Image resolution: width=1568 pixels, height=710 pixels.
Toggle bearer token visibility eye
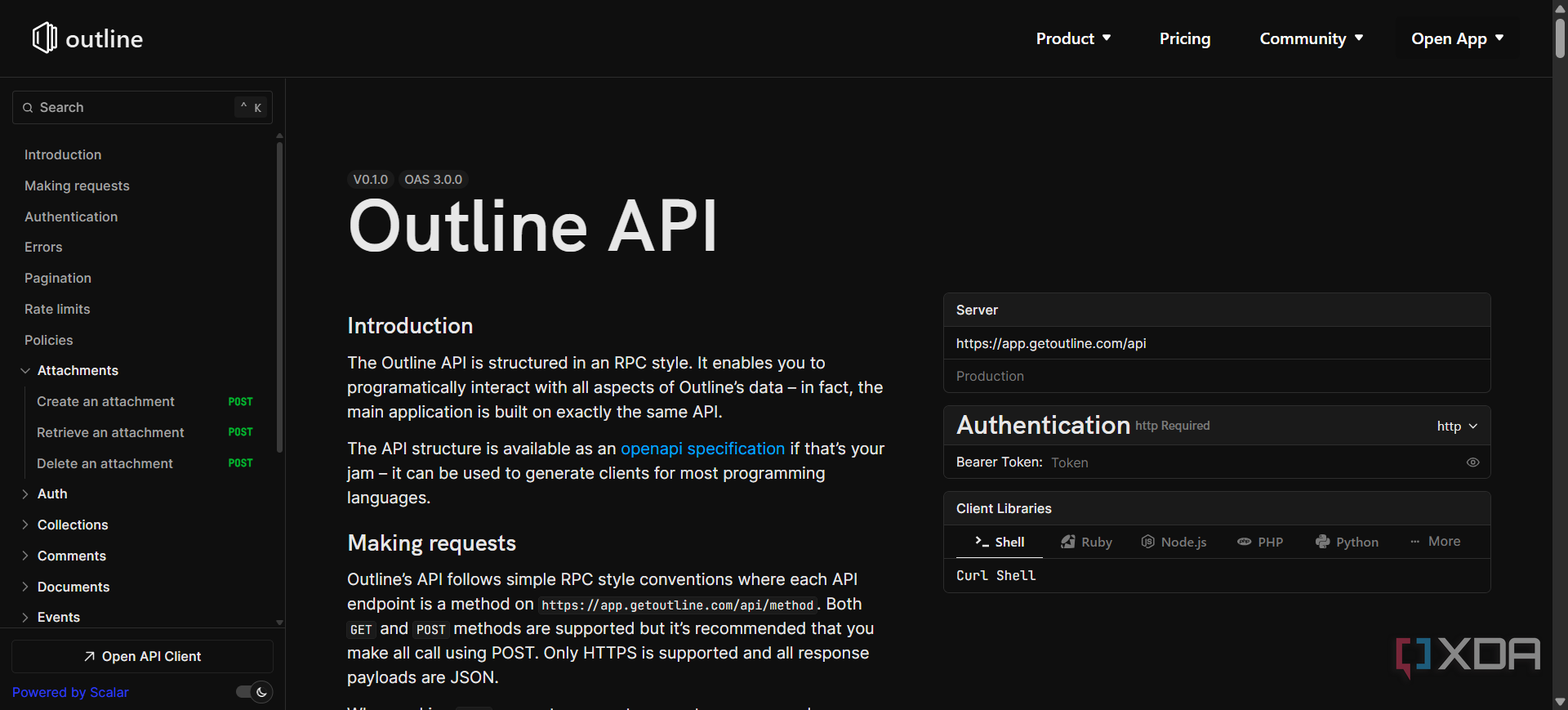[x=1472, y=462]
